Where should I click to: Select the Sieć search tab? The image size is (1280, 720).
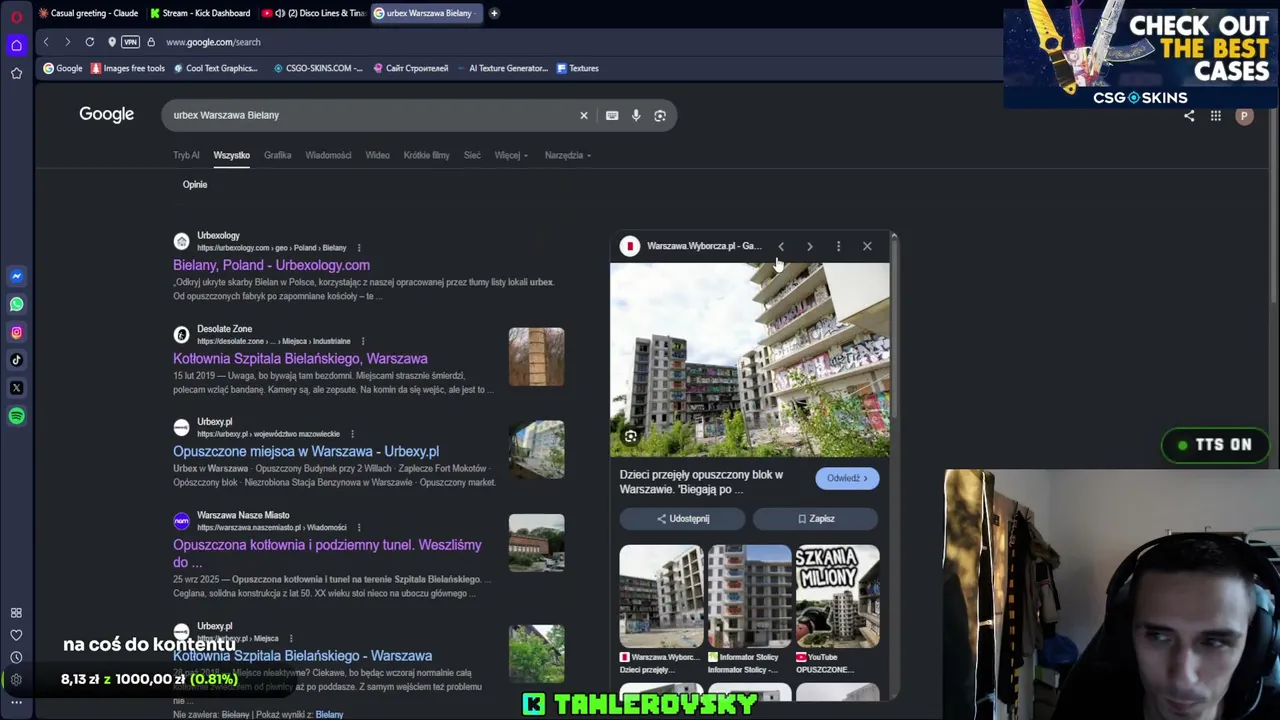[472, 155]
